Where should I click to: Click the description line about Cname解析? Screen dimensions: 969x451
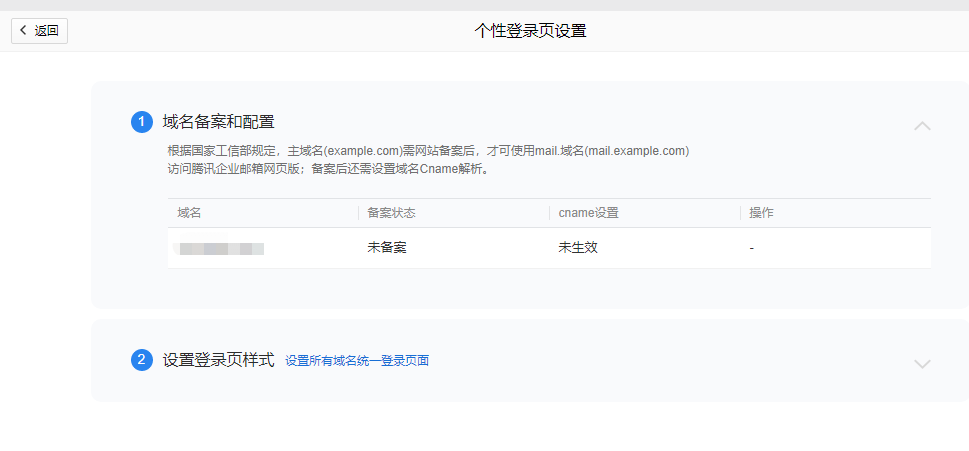(x=328, y=169)
